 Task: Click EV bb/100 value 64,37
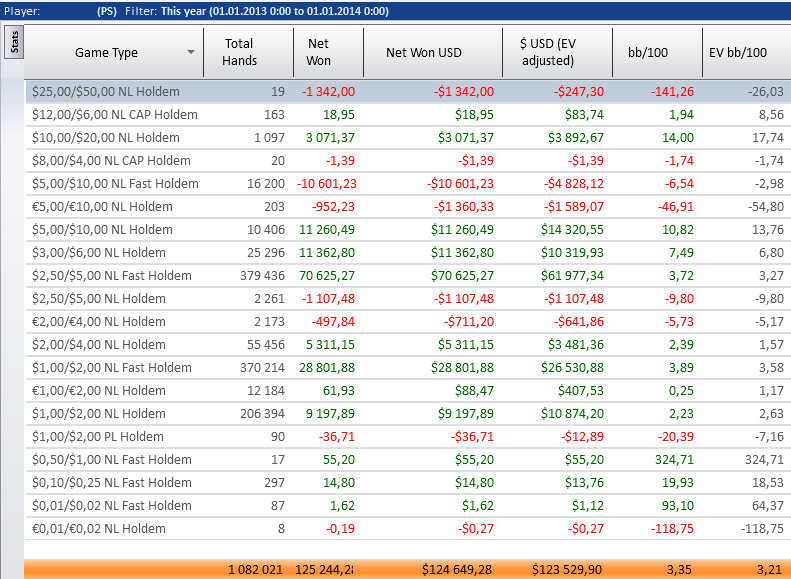768,506
